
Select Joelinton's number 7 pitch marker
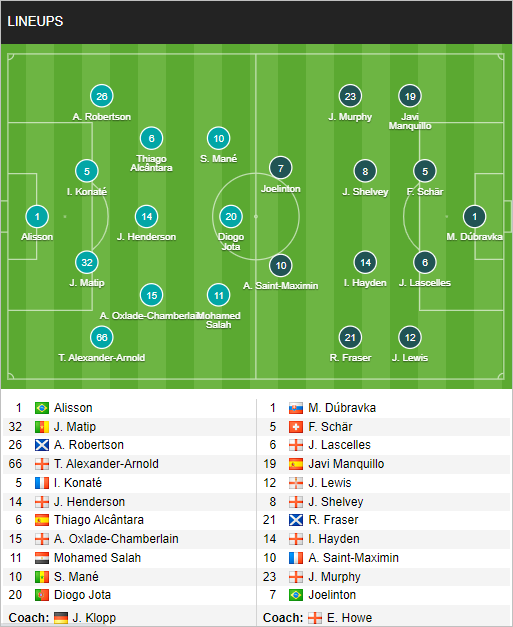pyautogui.click(x=281, y=168)
